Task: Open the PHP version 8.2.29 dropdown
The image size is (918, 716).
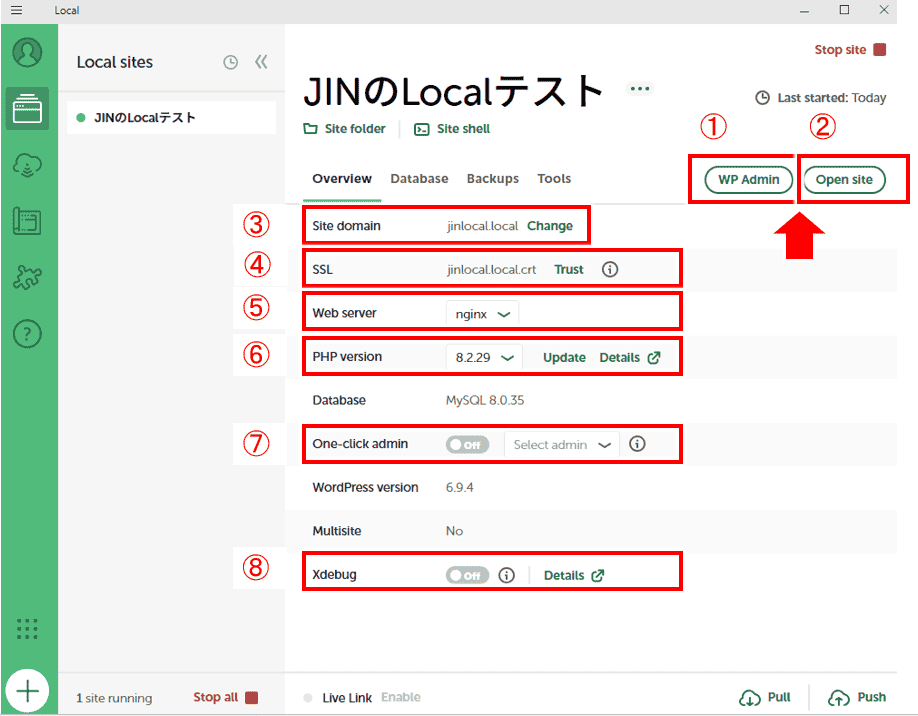Action: tap(484, 357)
